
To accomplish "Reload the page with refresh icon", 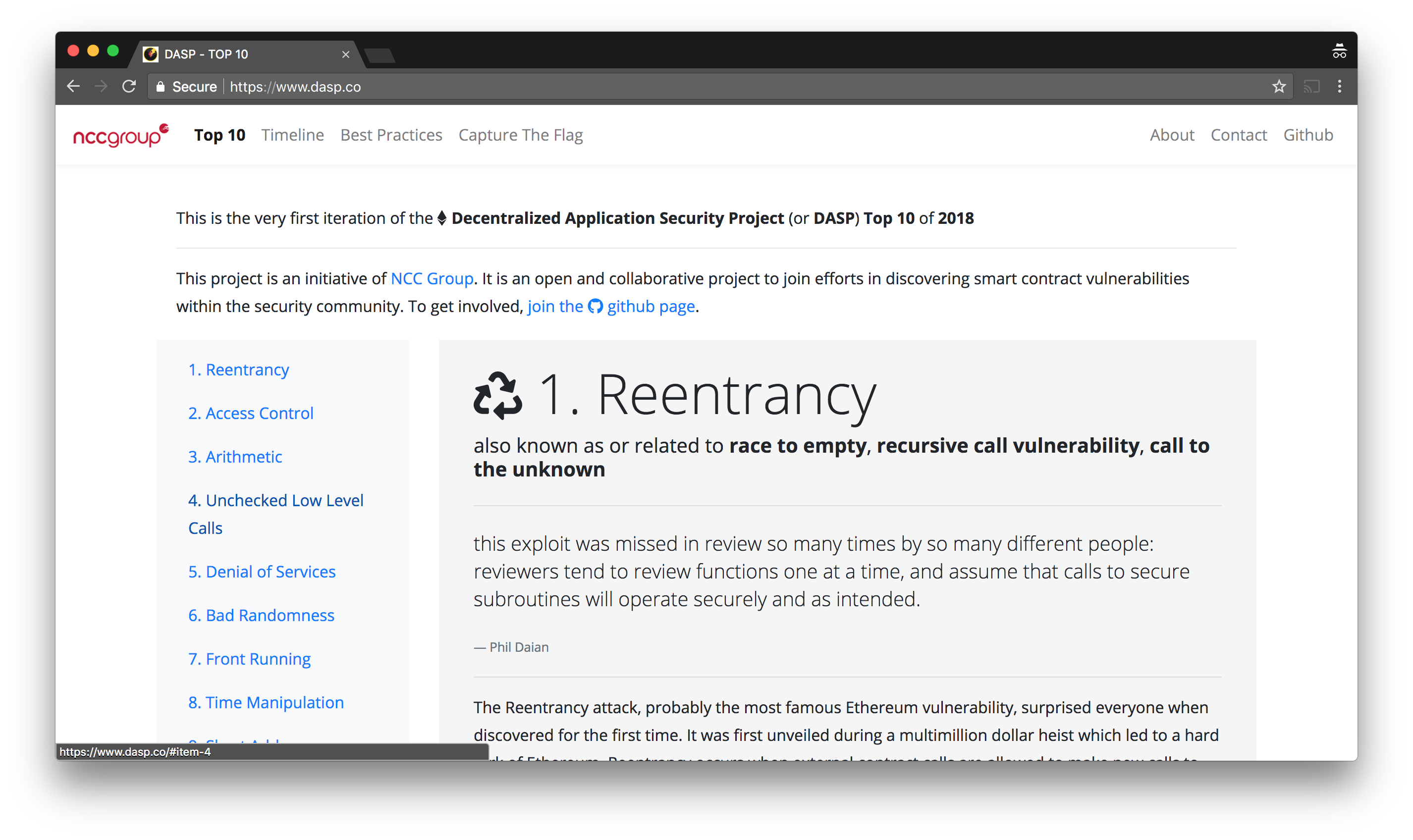I will 129,87.
